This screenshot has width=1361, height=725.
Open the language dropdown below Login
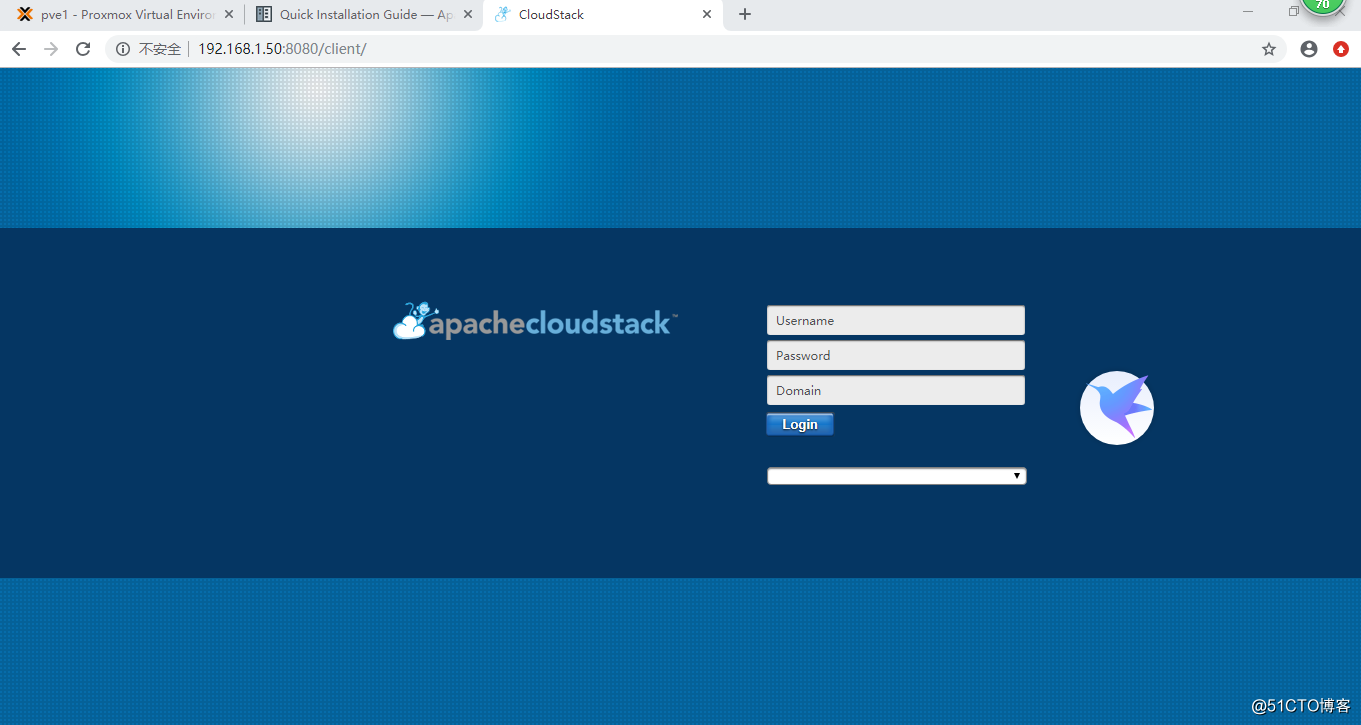pyautogui.click(x=896, y=476)
